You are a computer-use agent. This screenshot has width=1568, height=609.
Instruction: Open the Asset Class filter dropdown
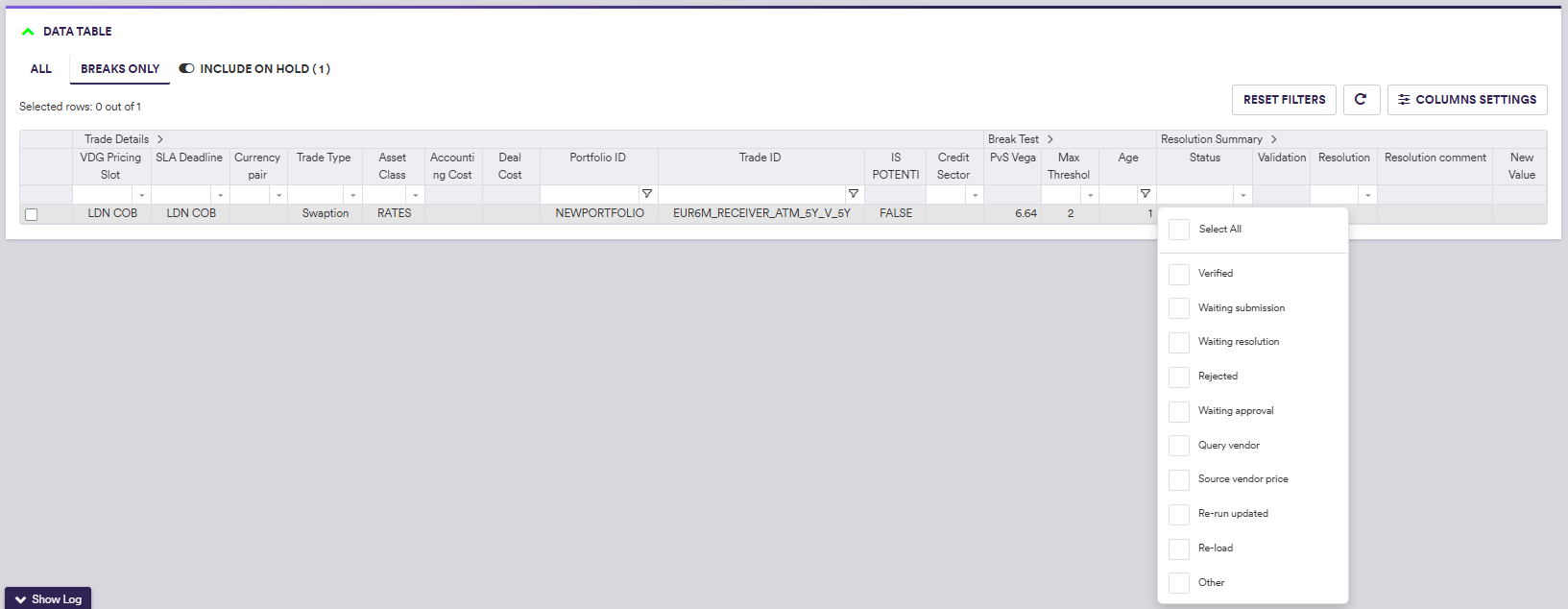pyautogui.click(x=415, y=195)
